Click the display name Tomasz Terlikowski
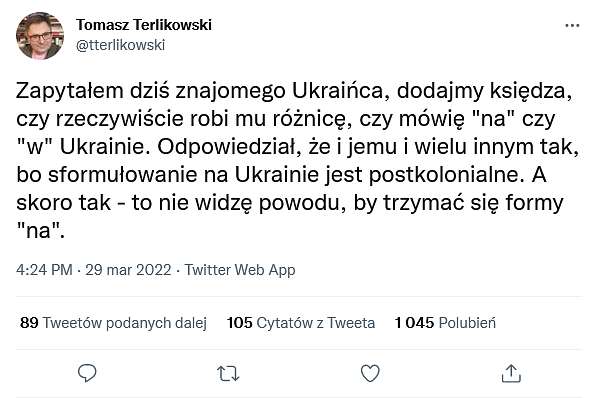The width and height of the screenshot is (598, 398). point(144,25)
